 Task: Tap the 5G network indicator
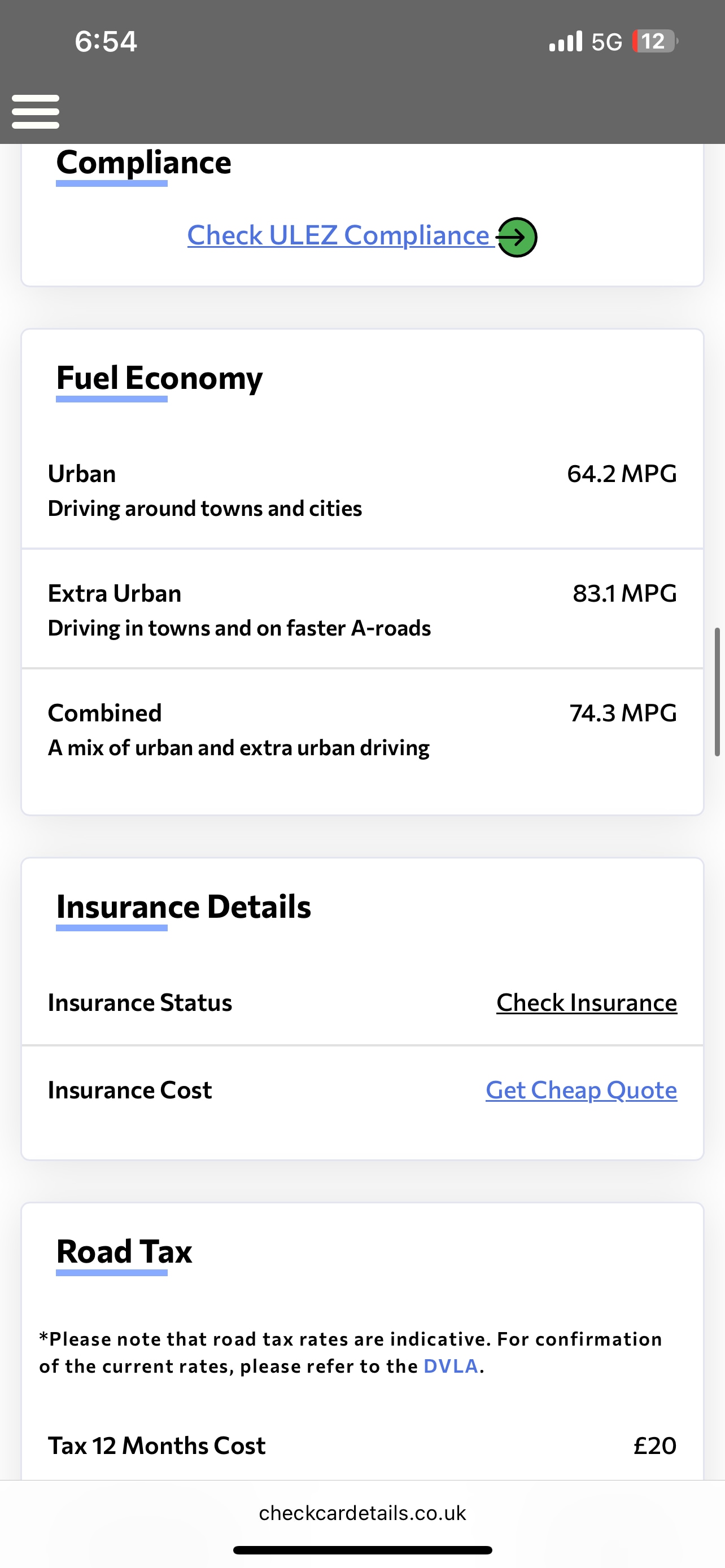coord(607,42)
